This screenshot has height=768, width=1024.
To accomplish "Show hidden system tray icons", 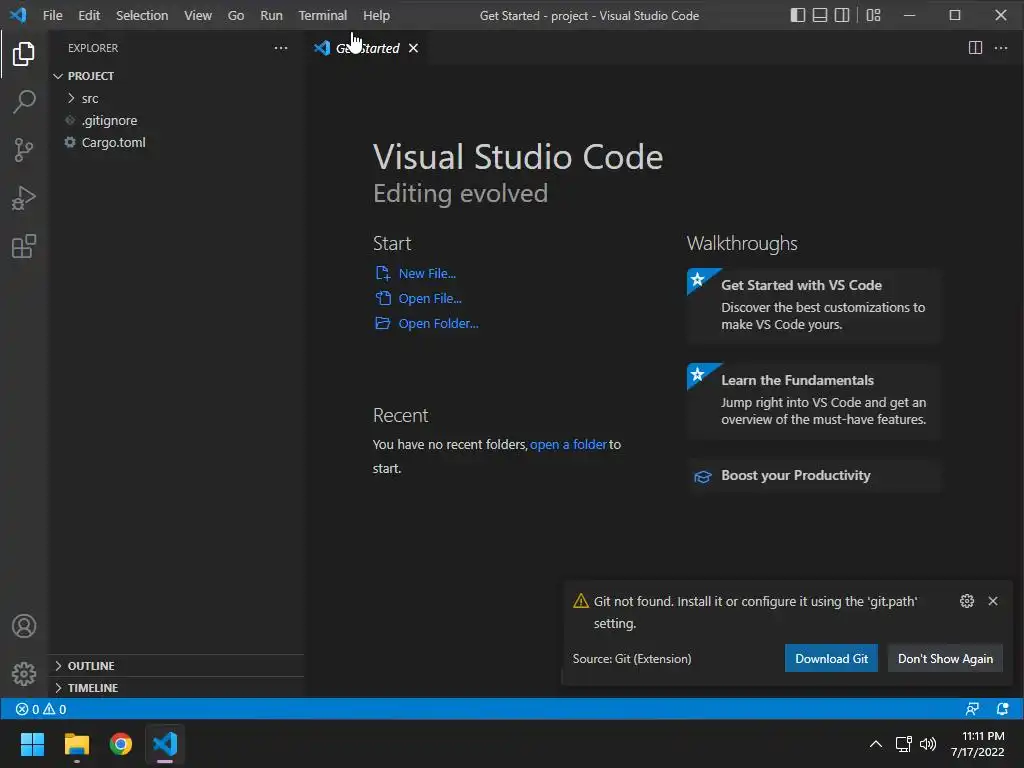I will (876, 744).
